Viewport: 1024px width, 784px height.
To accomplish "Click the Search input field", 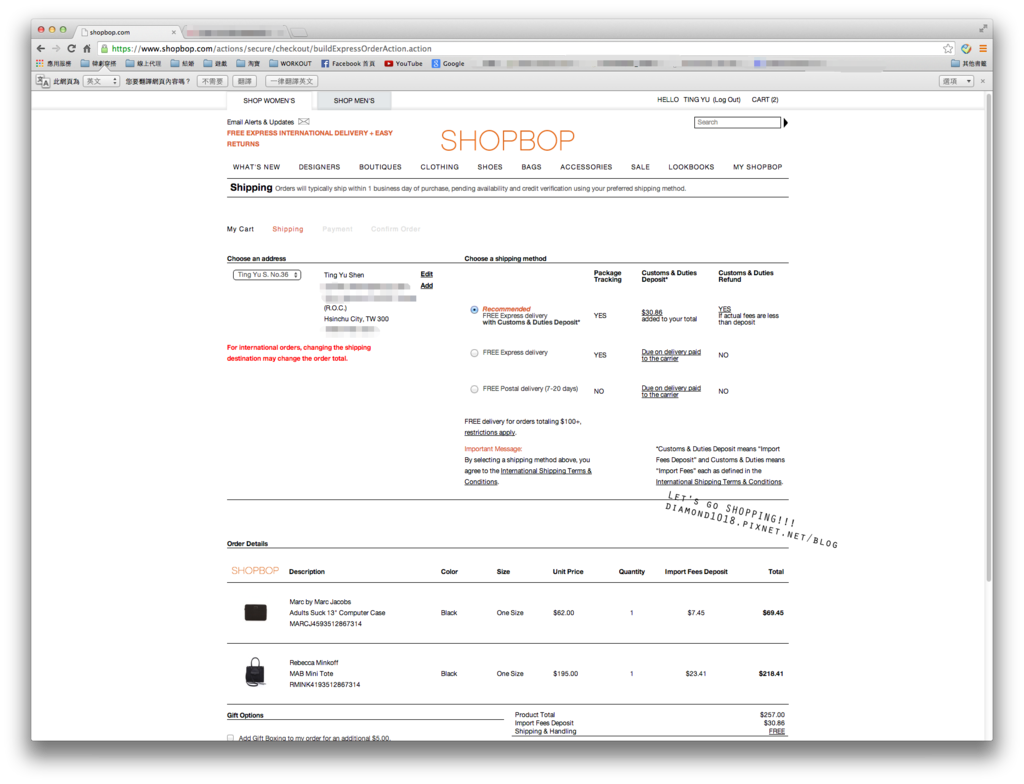I will click(737, 123).
